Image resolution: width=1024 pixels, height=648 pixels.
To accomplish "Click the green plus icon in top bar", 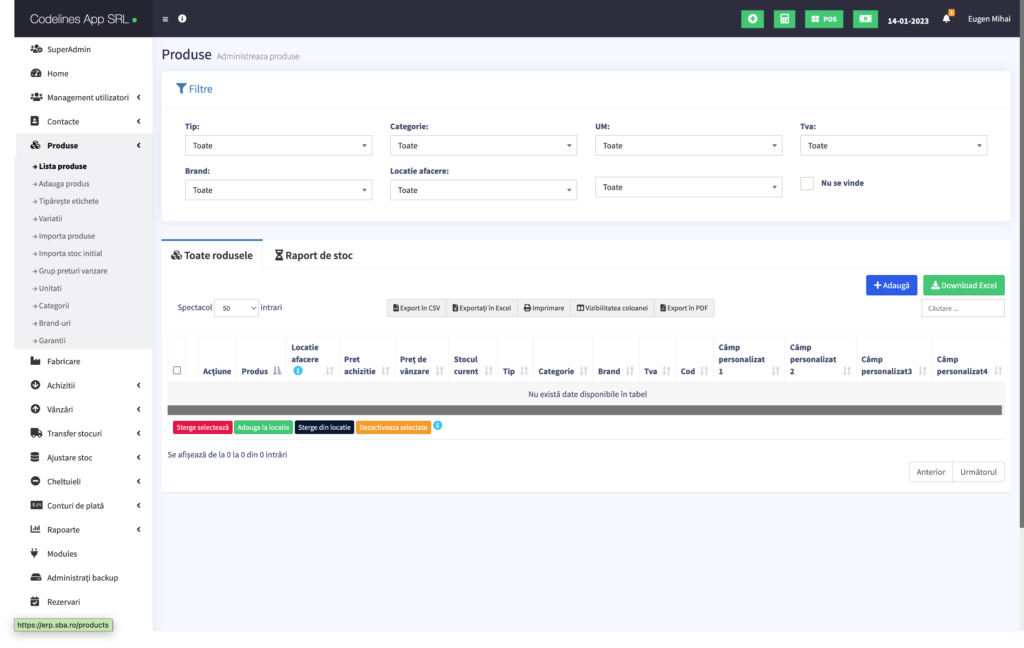I will [751, 19].
